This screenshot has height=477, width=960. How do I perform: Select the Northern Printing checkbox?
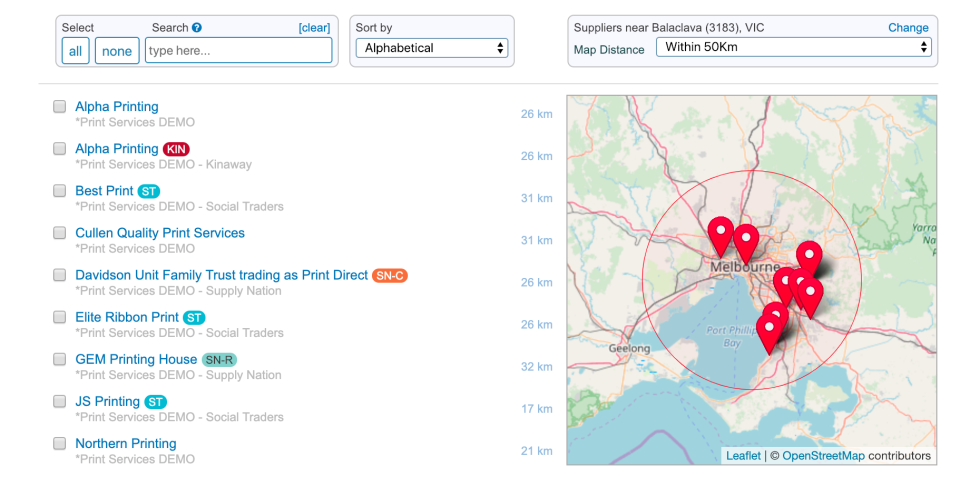coord(59,443)
